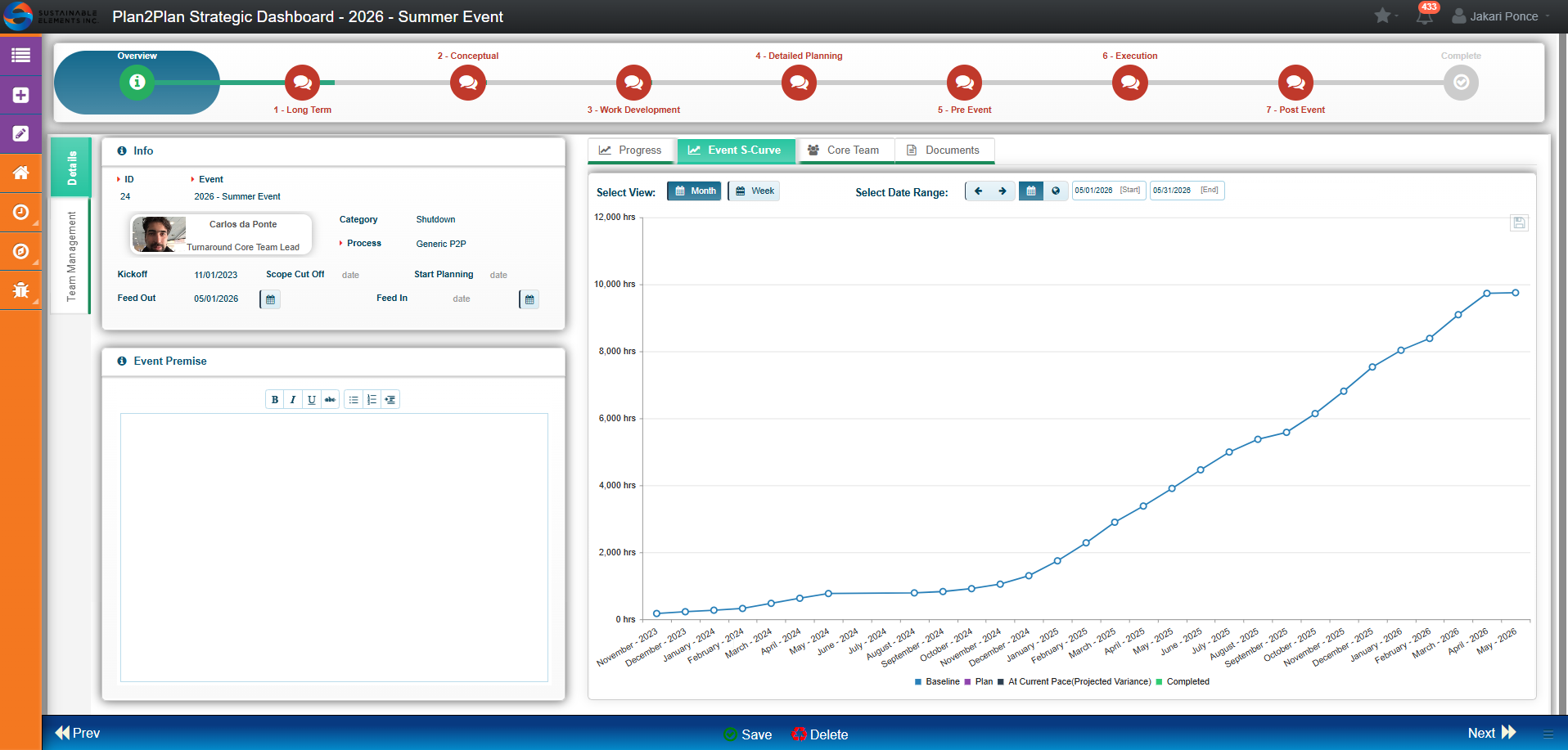
Task: Increase indent in the editor
Action: point(390,400)
